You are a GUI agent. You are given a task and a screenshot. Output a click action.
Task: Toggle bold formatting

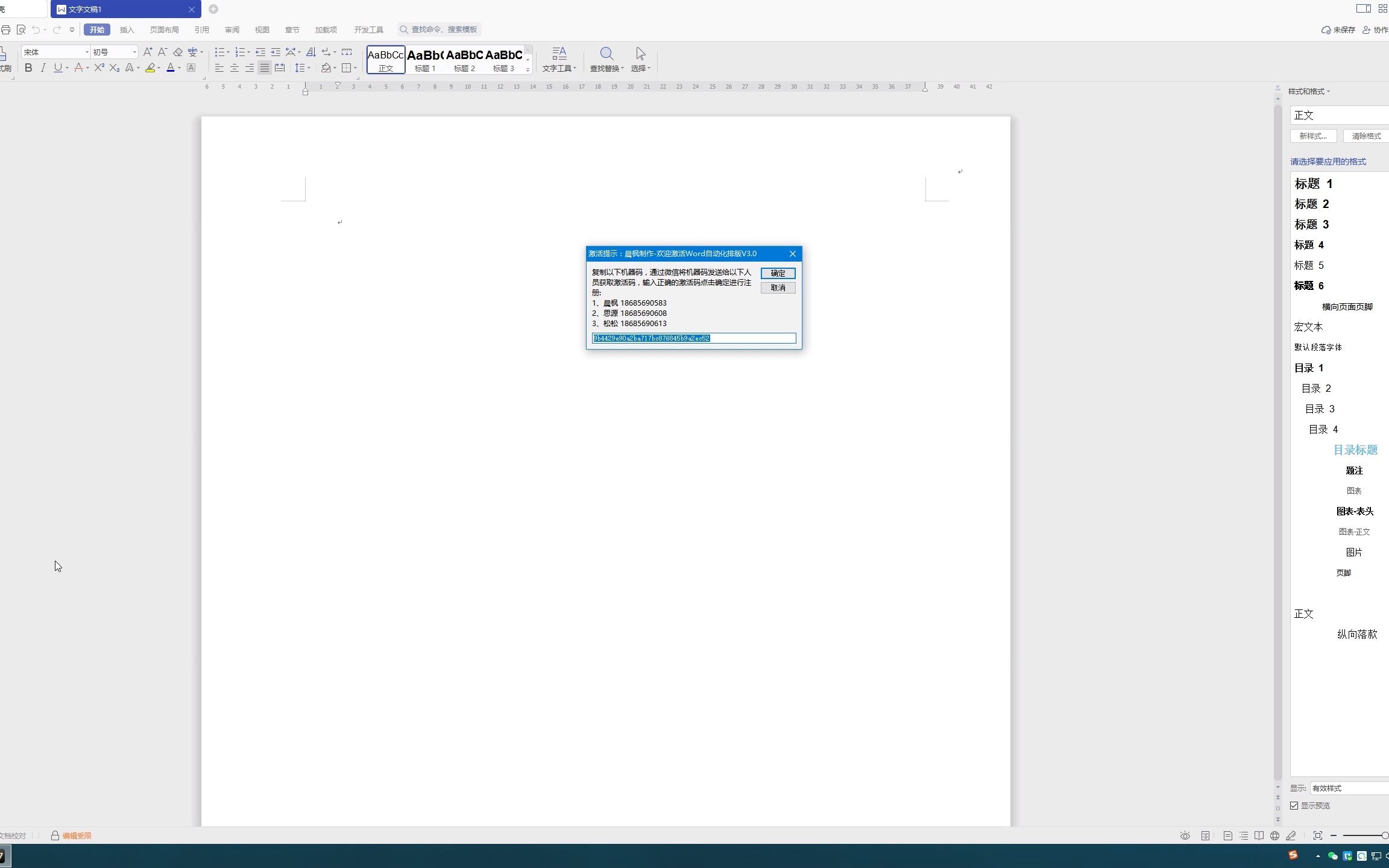point(28,68)
